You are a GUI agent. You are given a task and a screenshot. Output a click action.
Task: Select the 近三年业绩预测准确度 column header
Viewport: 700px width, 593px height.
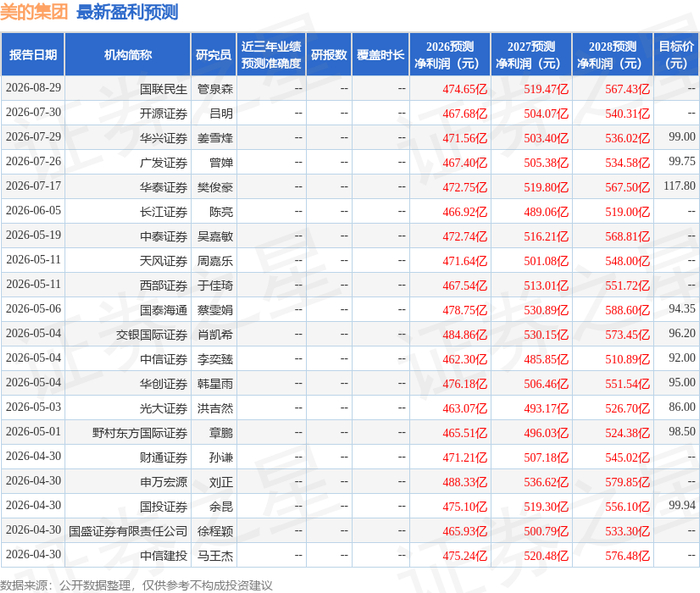[x=271, y=54]
